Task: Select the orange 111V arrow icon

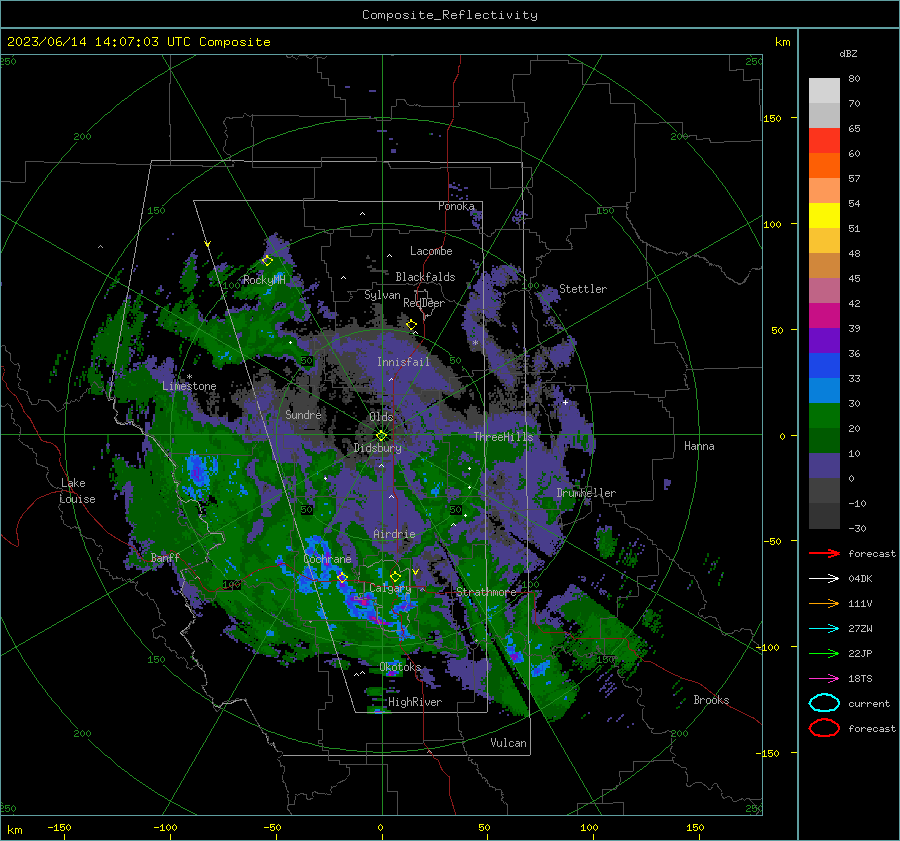Action: pyautogui.click(x=824, y=603)
